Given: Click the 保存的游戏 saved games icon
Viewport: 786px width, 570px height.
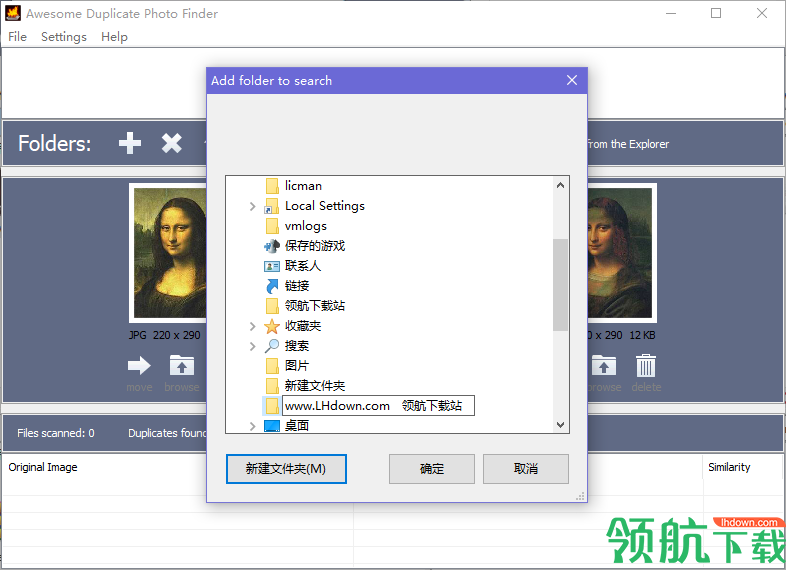Looking at the screenshot, I should (272, 246).
